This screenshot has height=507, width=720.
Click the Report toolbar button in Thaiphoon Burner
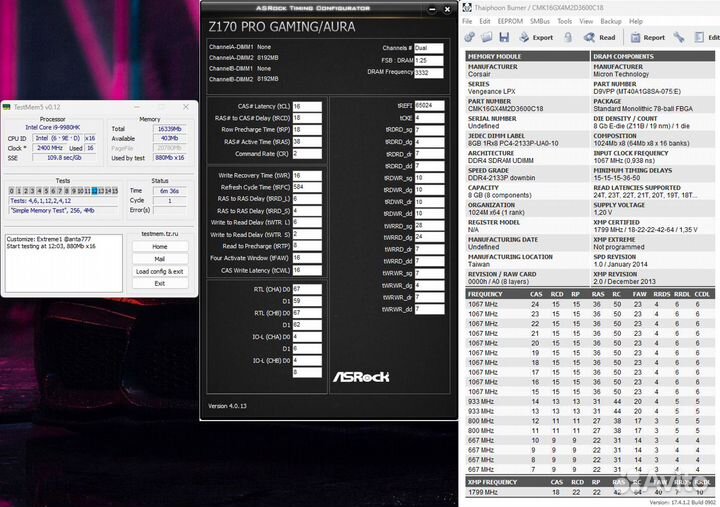[647, 38]
